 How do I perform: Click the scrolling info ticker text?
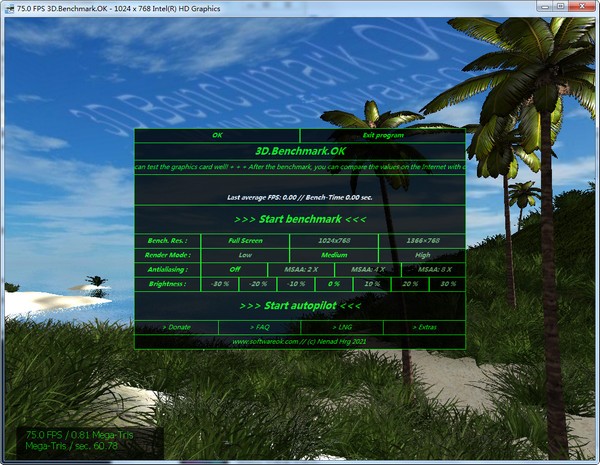click(300, 167)
